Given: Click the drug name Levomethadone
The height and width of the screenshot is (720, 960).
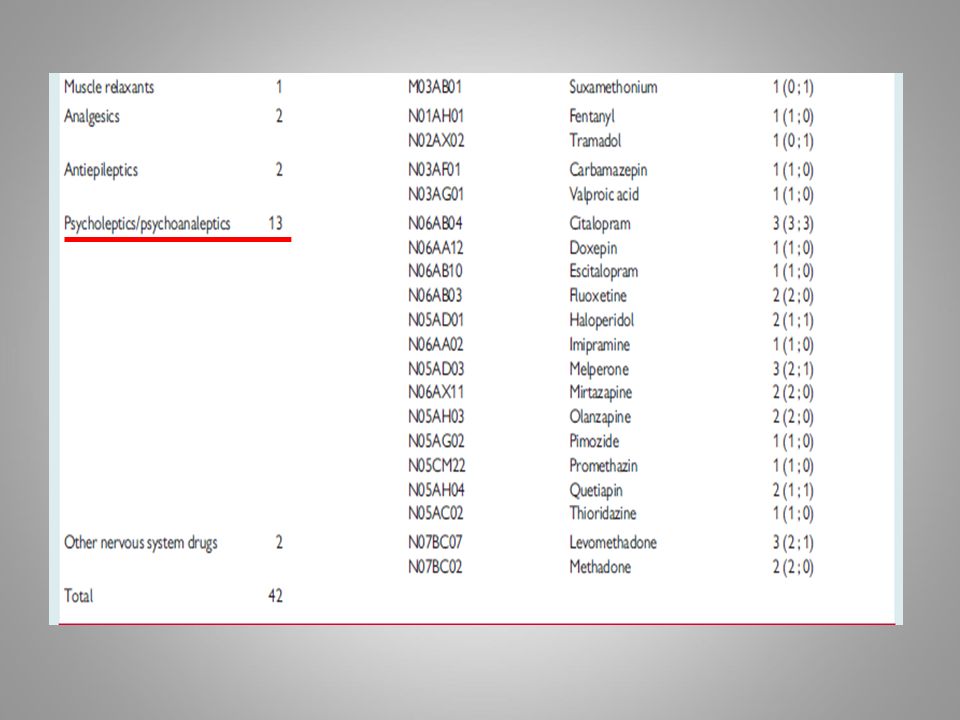Looking at the screenshot, I should (613, 542).
